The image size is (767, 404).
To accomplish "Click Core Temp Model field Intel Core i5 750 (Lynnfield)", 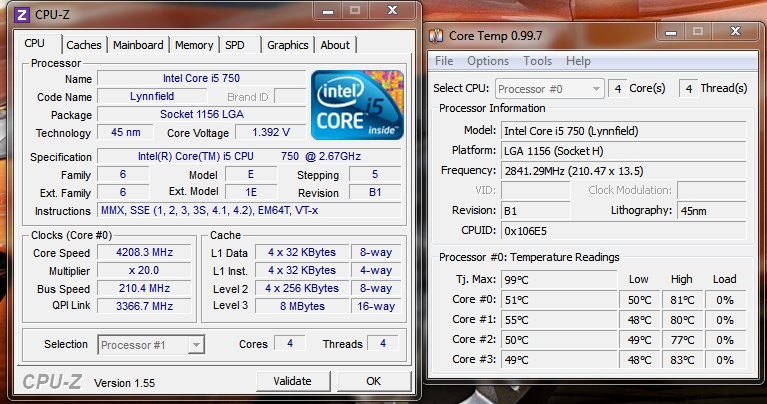I will click(624, 131).
